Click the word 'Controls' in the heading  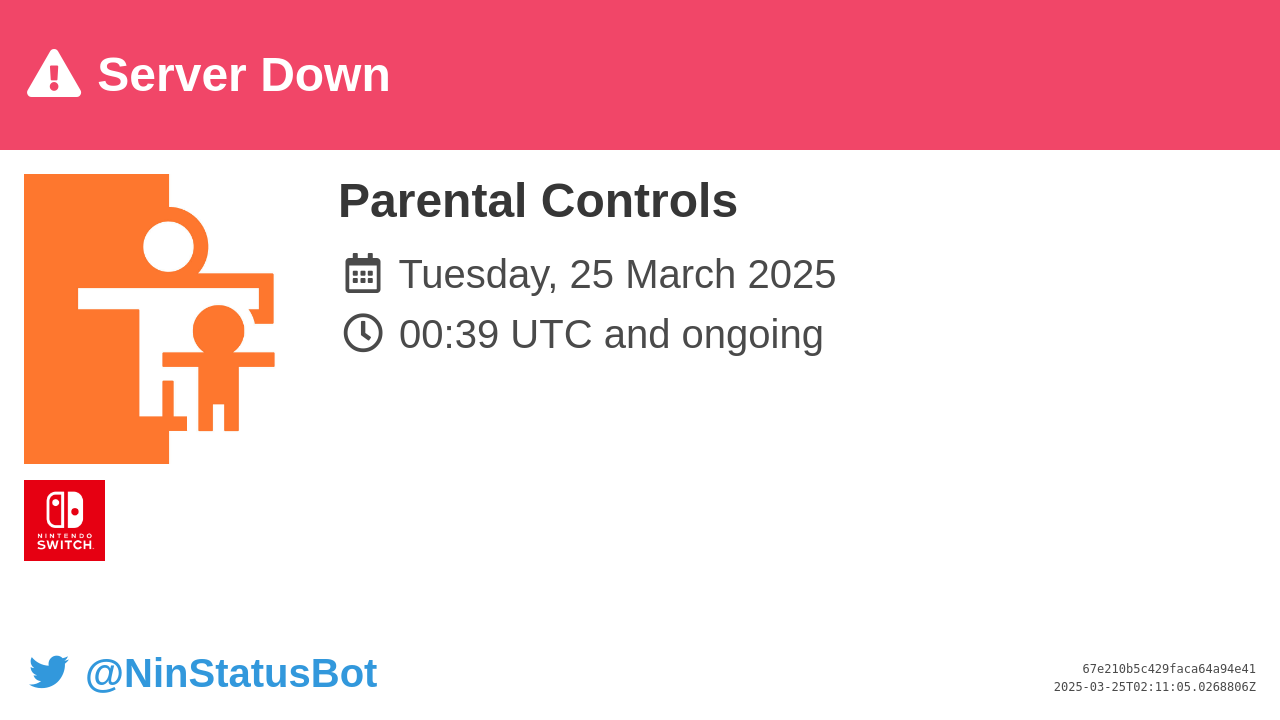click(x=639, y=201)
